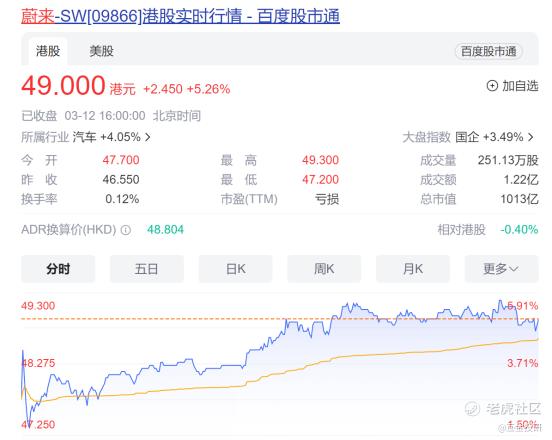Click the 49.000 current price figure
This screenshot has height=440, width=552.
(x=63, y=86)
